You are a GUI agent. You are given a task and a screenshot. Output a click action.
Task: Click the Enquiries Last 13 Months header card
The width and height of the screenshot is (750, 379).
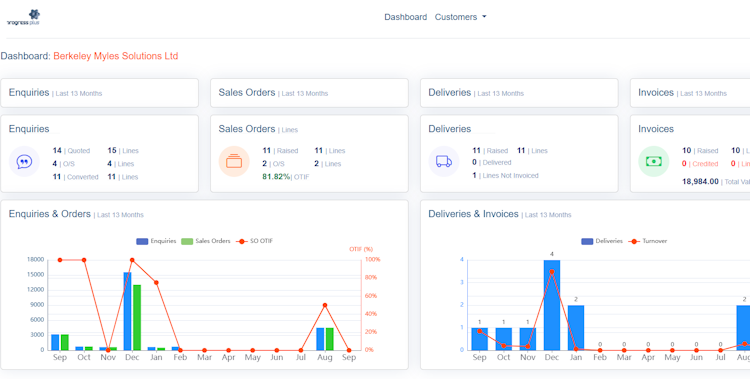point(99,93)
